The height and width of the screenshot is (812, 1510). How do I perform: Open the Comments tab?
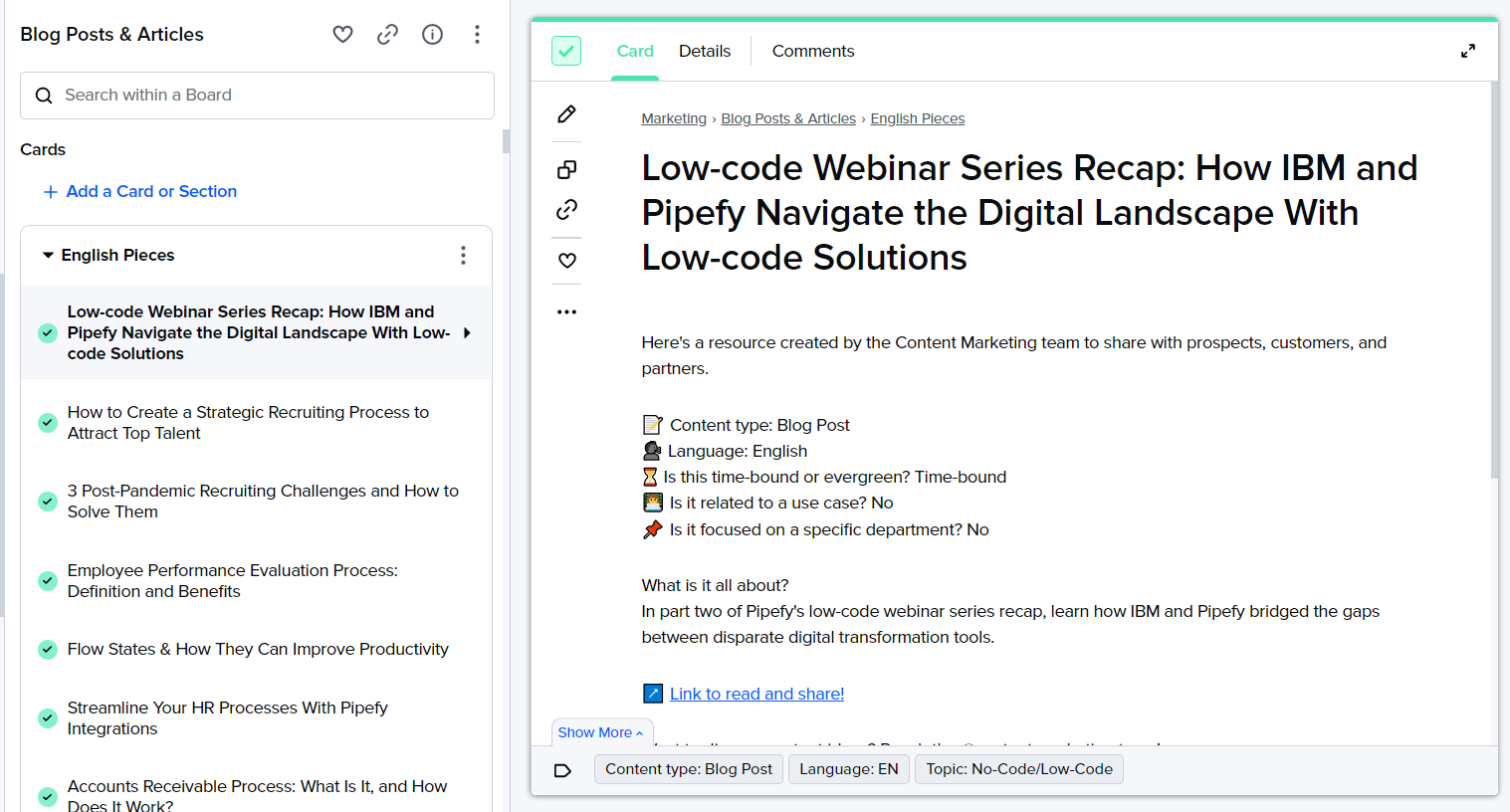click(x=813, y=52)
